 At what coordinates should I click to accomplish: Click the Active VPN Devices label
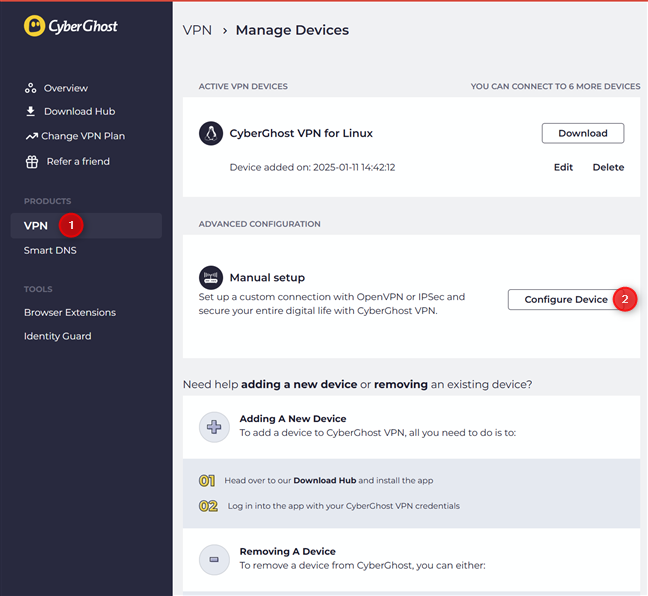click(x=243, y=86)
